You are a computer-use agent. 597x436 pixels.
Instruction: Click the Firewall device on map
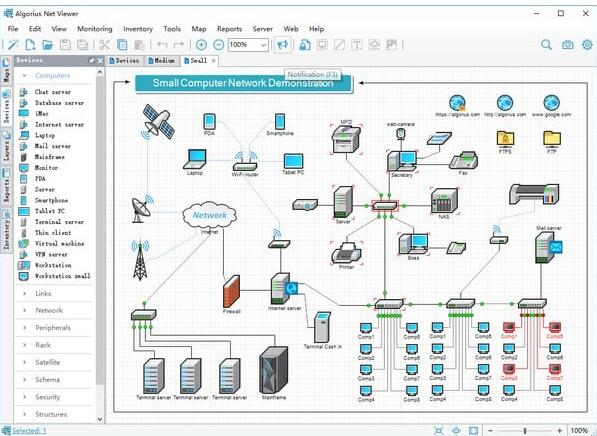[231, 292]
